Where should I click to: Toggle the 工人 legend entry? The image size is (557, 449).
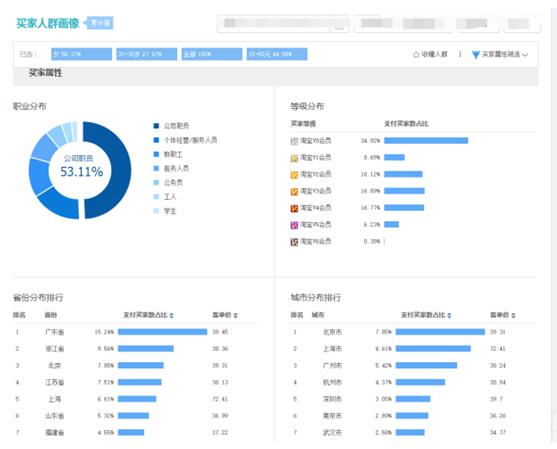(165, 197)
